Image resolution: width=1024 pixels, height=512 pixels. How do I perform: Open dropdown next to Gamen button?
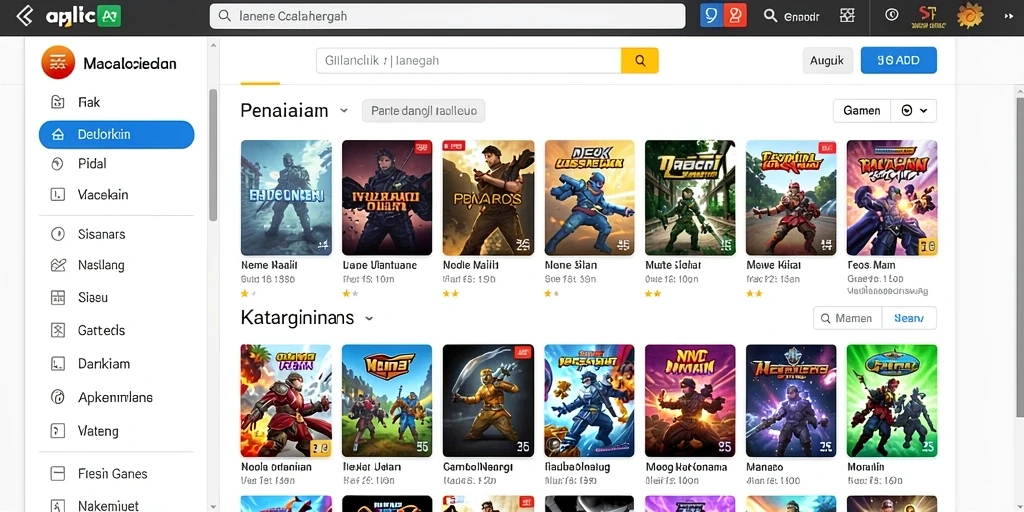[914, 111]
